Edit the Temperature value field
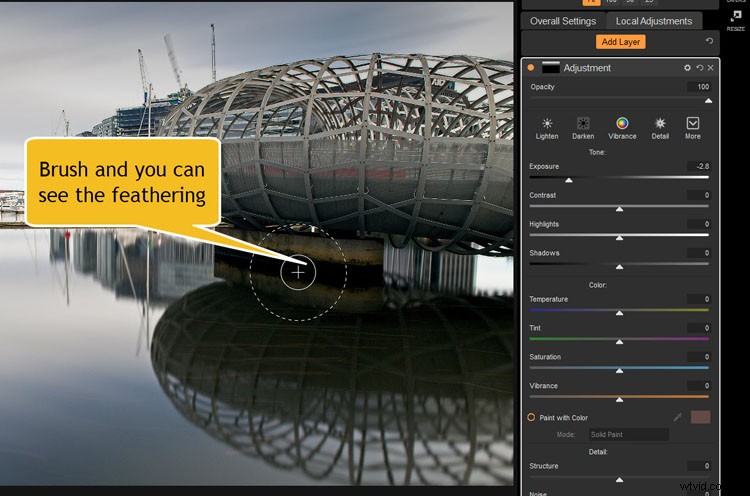The width and height of the screenshot is (750, 496). tap(699, 299)
